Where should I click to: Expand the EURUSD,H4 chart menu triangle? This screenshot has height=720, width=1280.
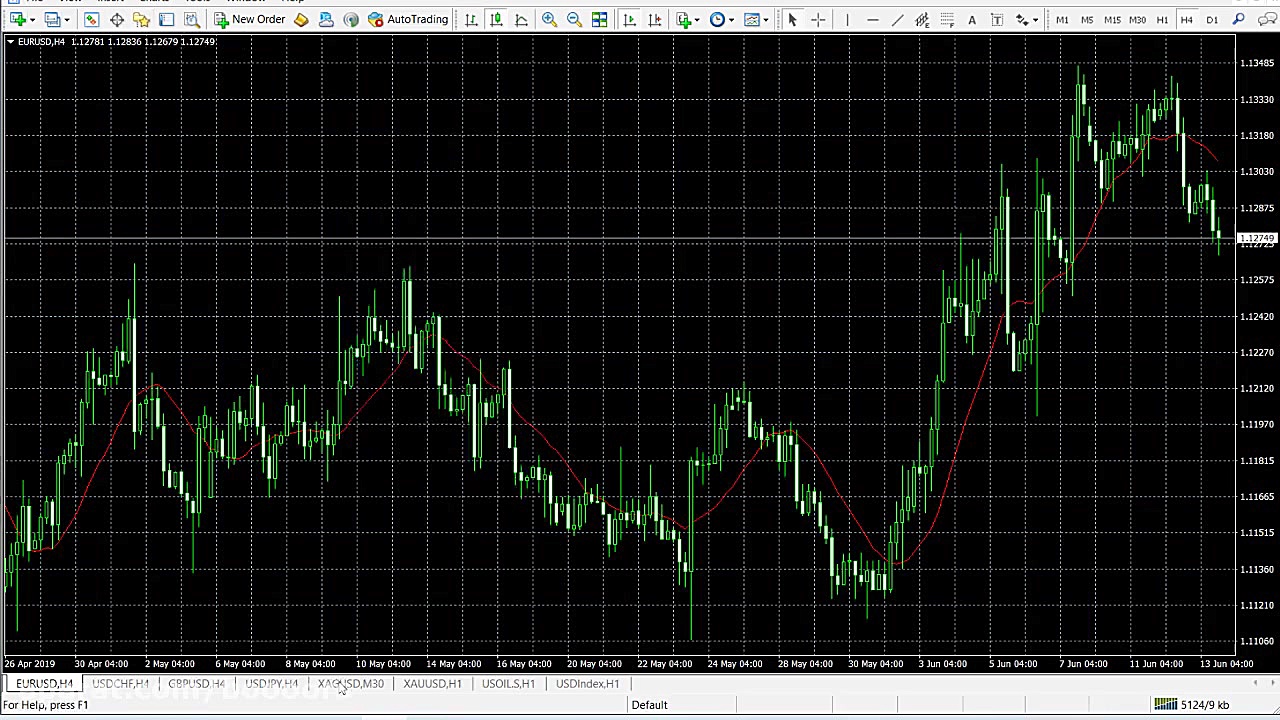(x=10, y=41)
